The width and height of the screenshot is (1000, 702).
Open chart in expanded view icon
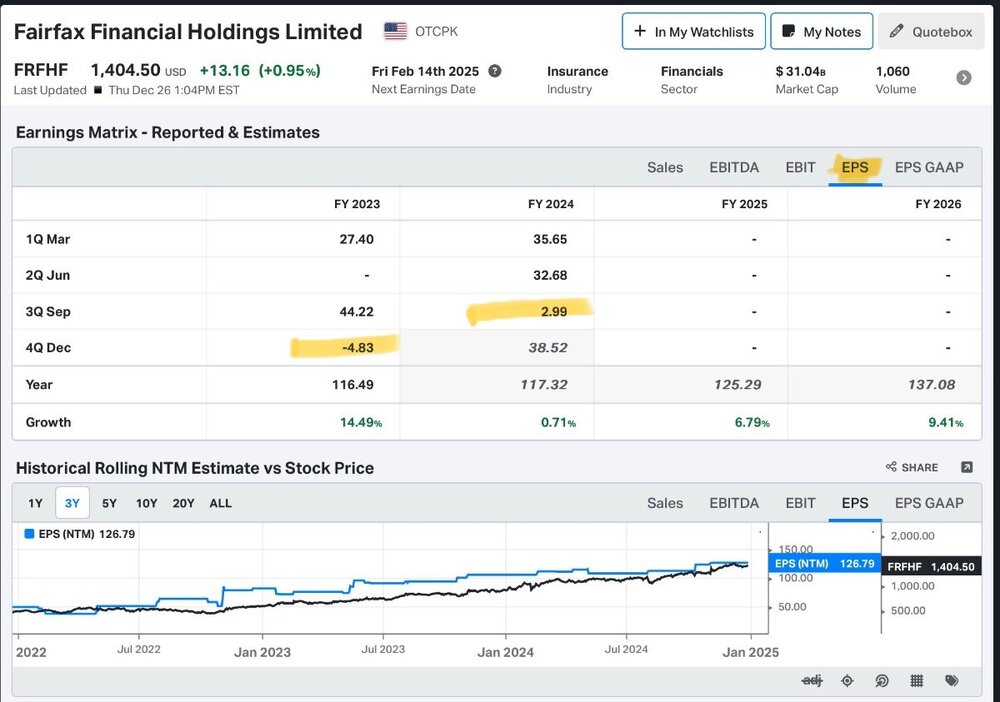tap(967, 467)
